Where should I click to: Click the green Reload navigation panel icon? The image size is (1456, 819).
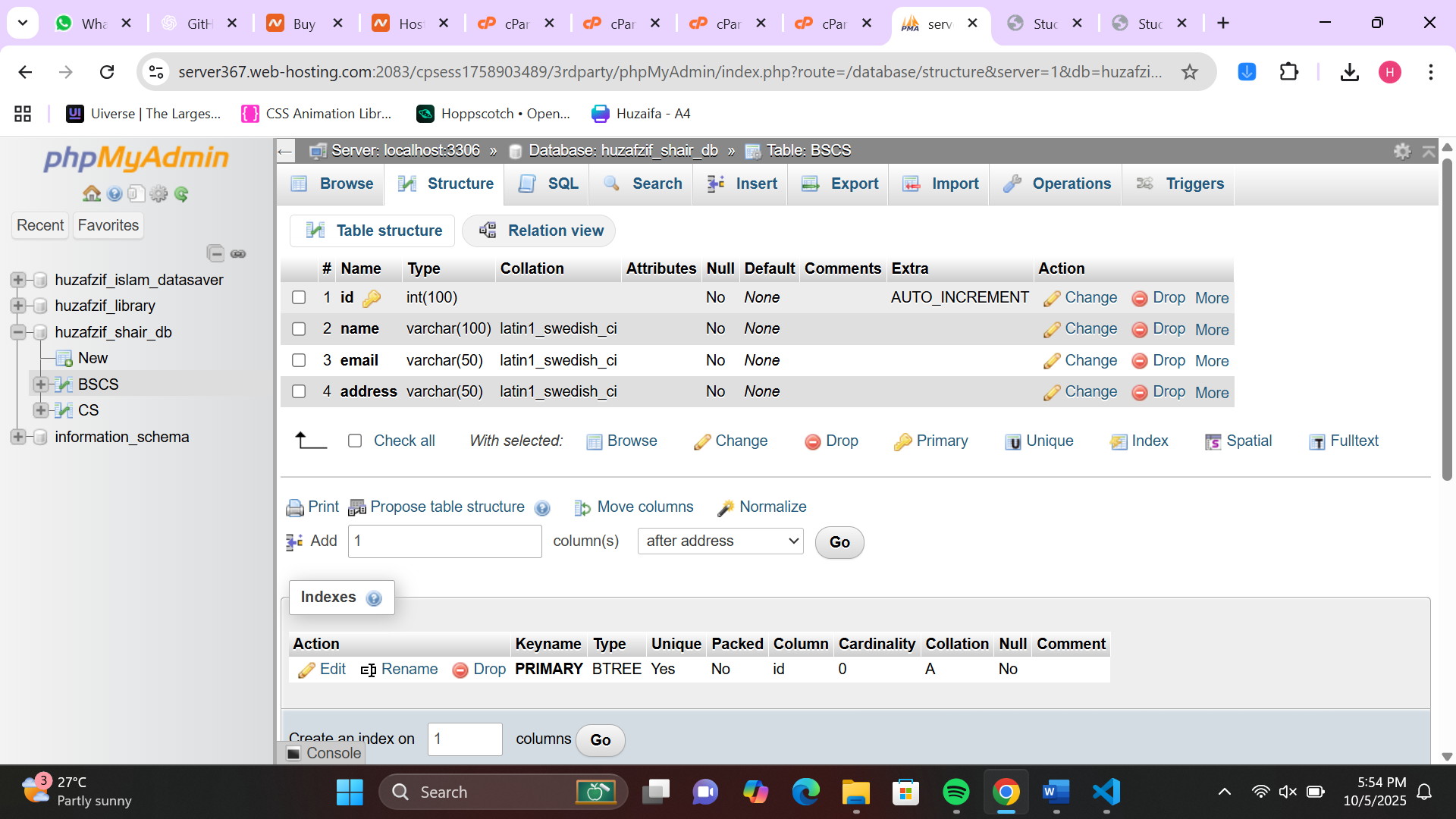(181, 194)
